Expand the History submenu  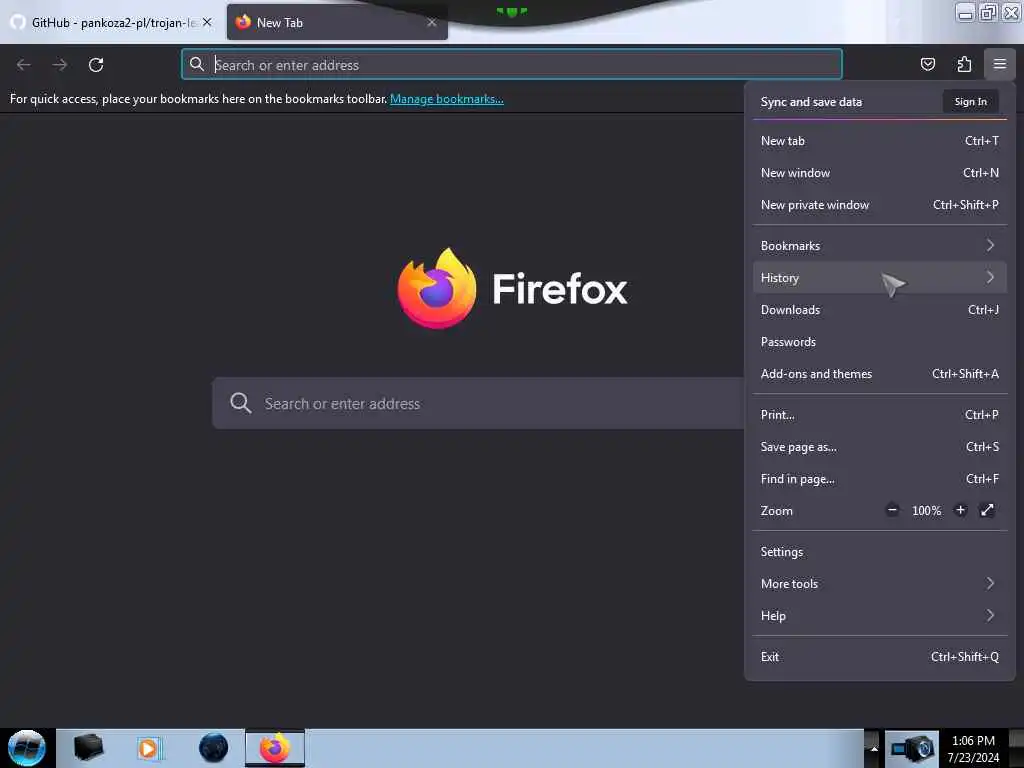tap(879, 278)
